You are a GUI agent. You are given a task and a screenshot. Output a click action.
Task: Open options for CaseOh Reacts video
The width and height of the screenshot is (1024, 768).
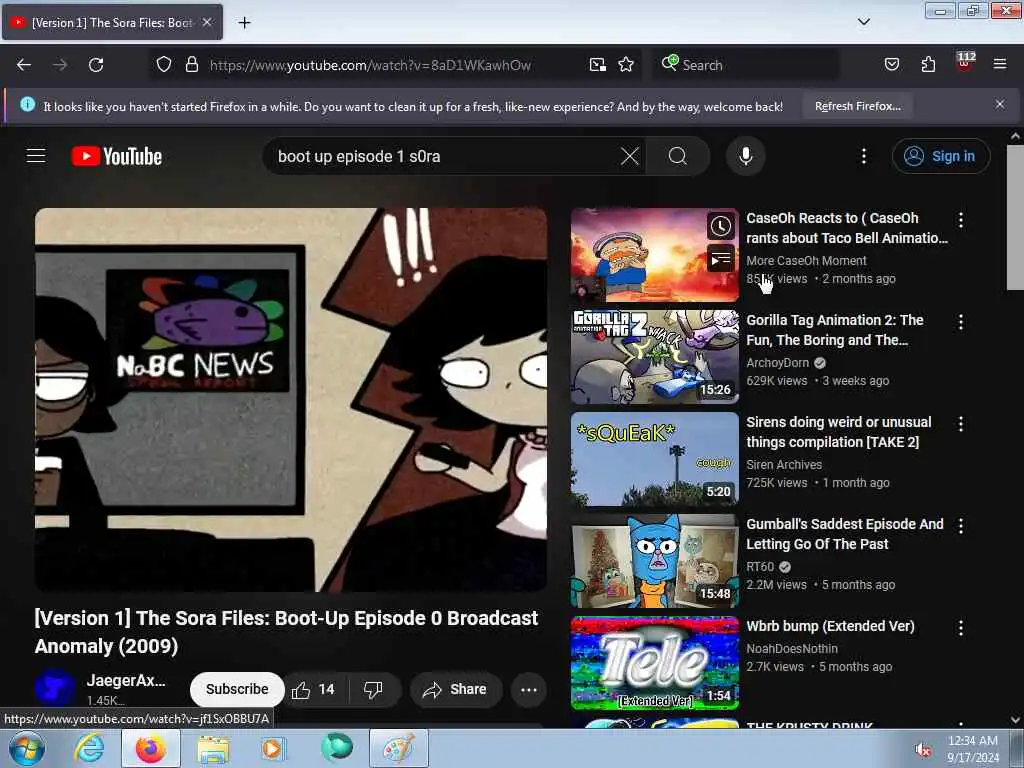click(961, 220)
